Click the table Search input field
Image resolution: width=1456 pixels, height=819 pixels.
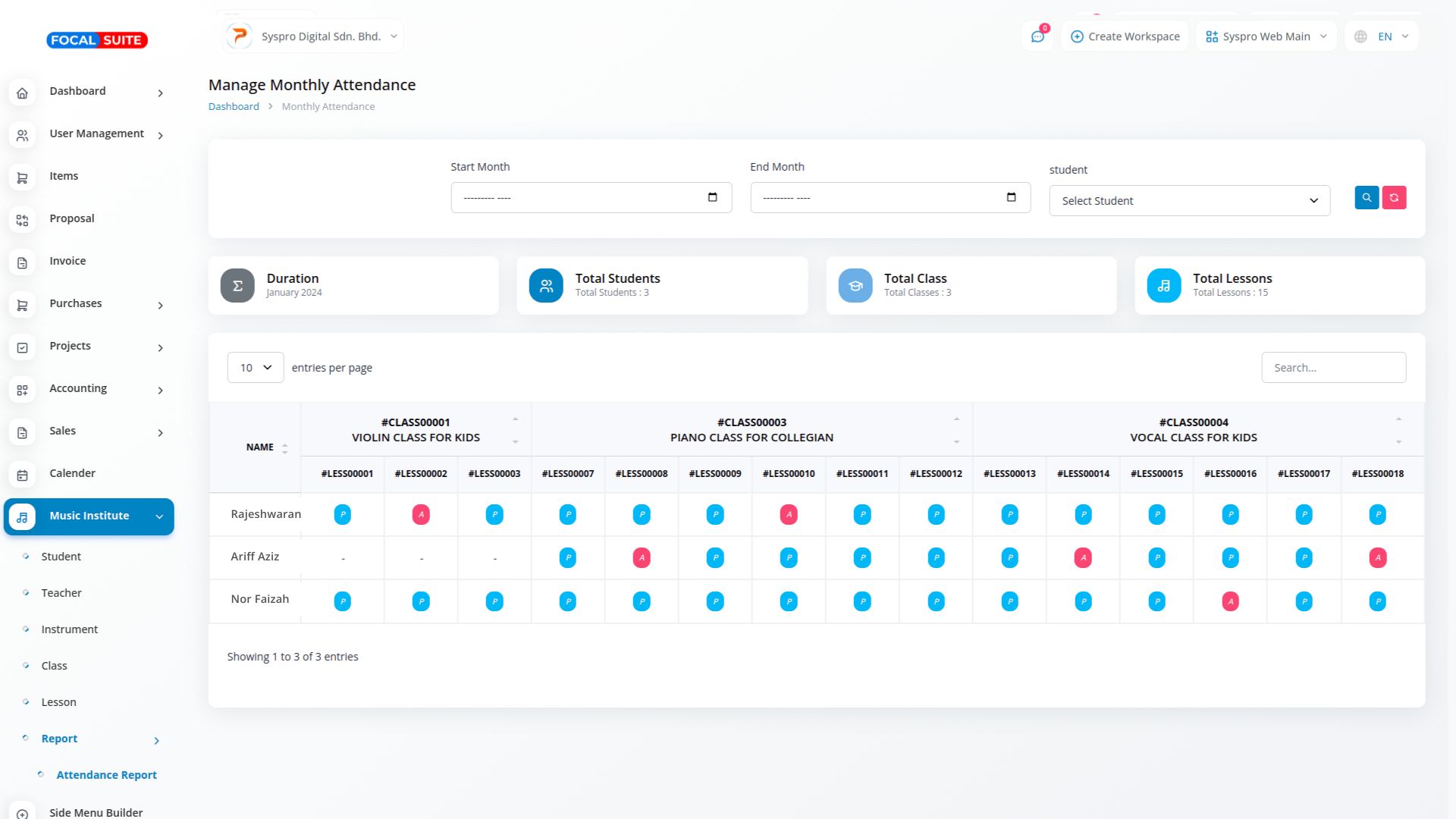(1333, 368)
